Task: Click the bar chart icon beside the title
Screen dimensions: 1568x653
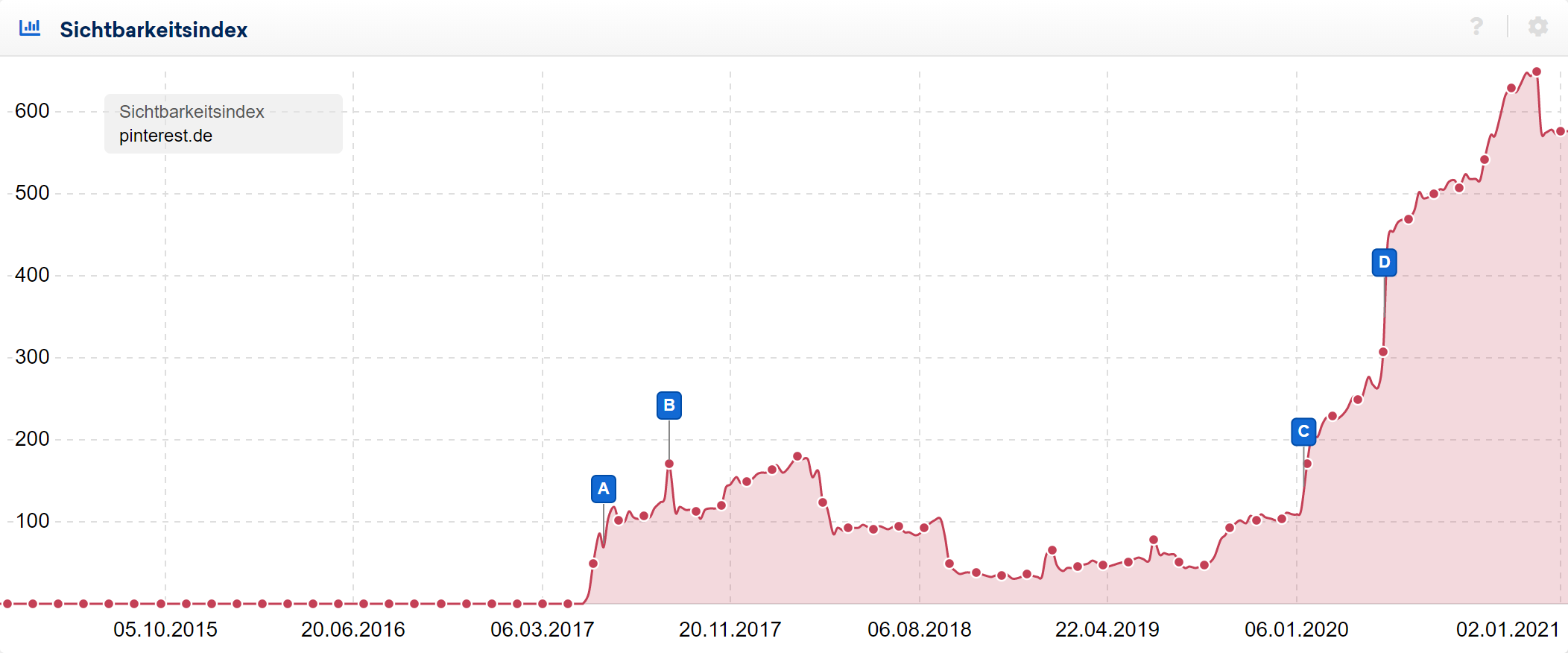Action: 30,28
